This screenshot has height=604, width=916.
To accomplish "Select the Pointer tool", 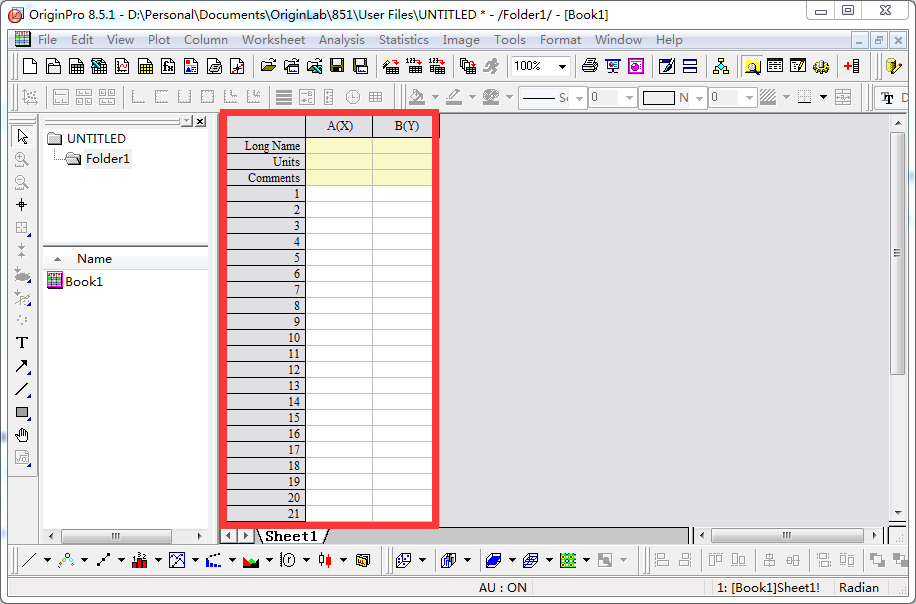I will [x=22, y=136].
